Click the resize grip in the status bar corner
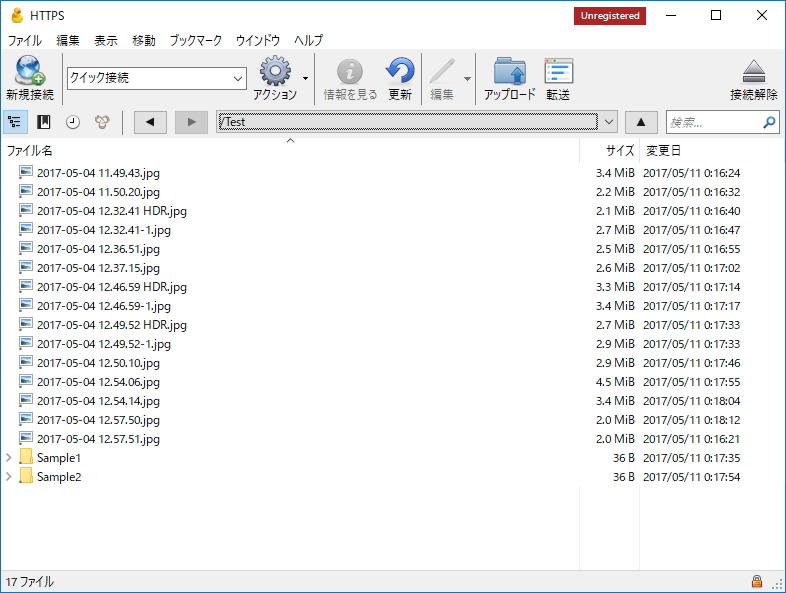 (778, 584)
